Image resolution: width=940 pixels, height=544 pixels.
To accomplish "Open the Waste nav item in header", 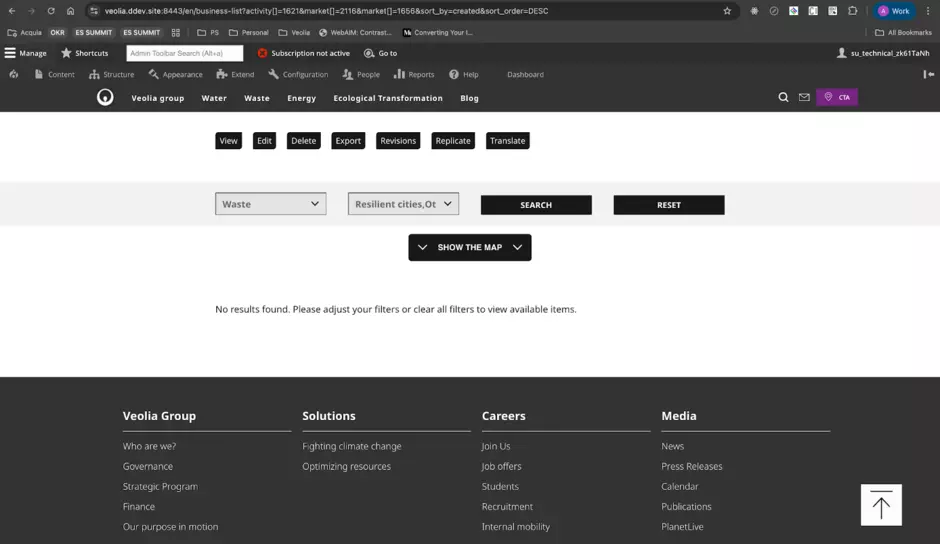I will (257, 98).
